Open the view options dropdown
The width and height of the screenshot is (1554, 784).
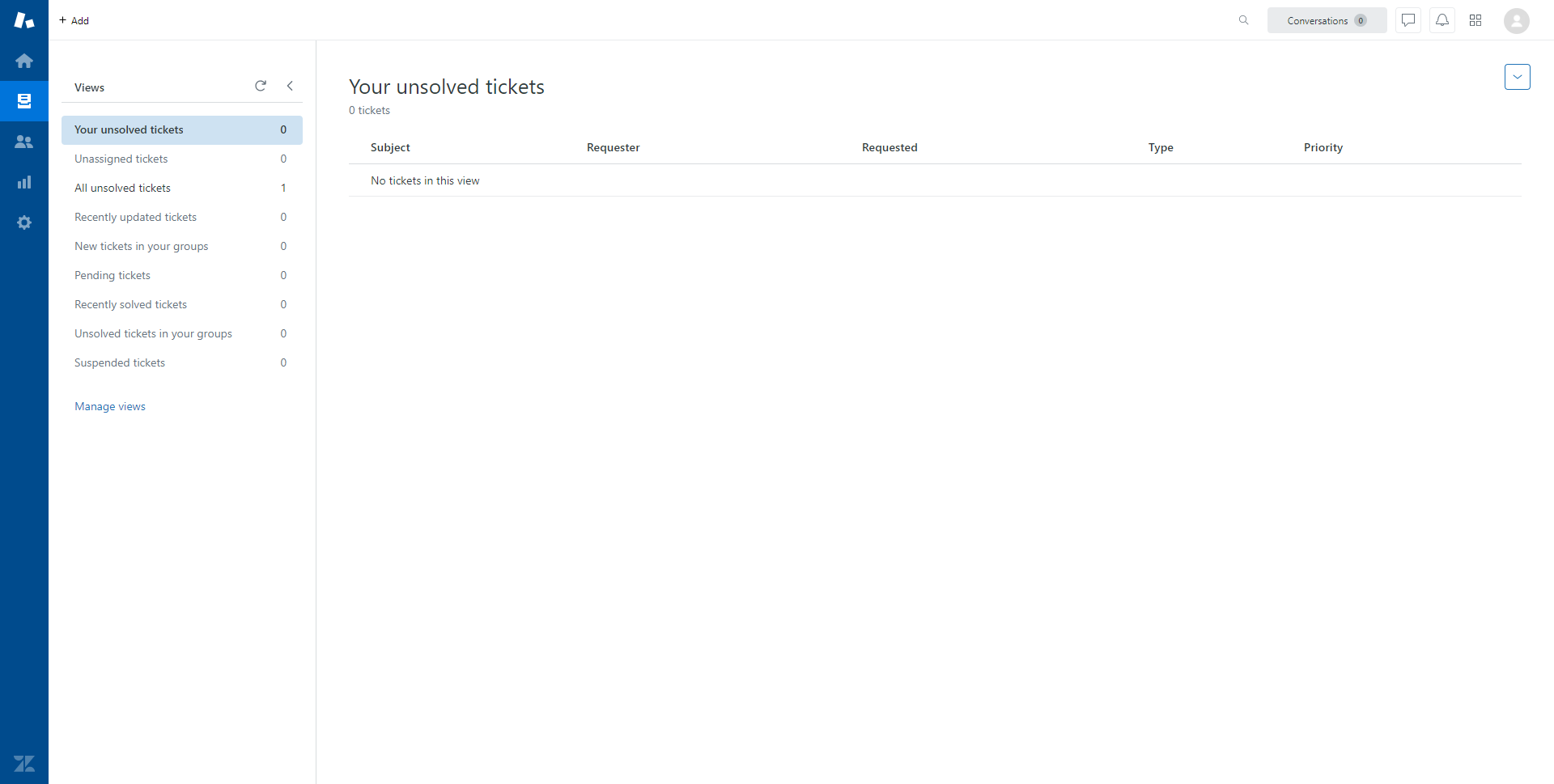1517,77
